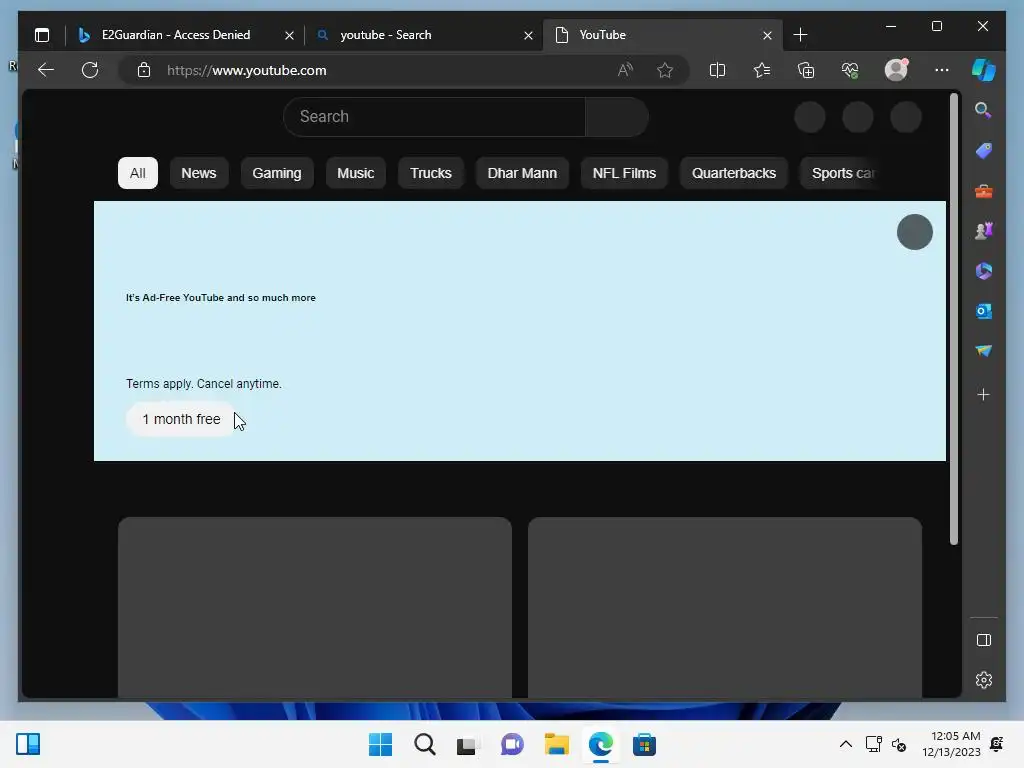
Task: Click the 1 month free button
Action: pyautogui.click(x=182, y=419)
